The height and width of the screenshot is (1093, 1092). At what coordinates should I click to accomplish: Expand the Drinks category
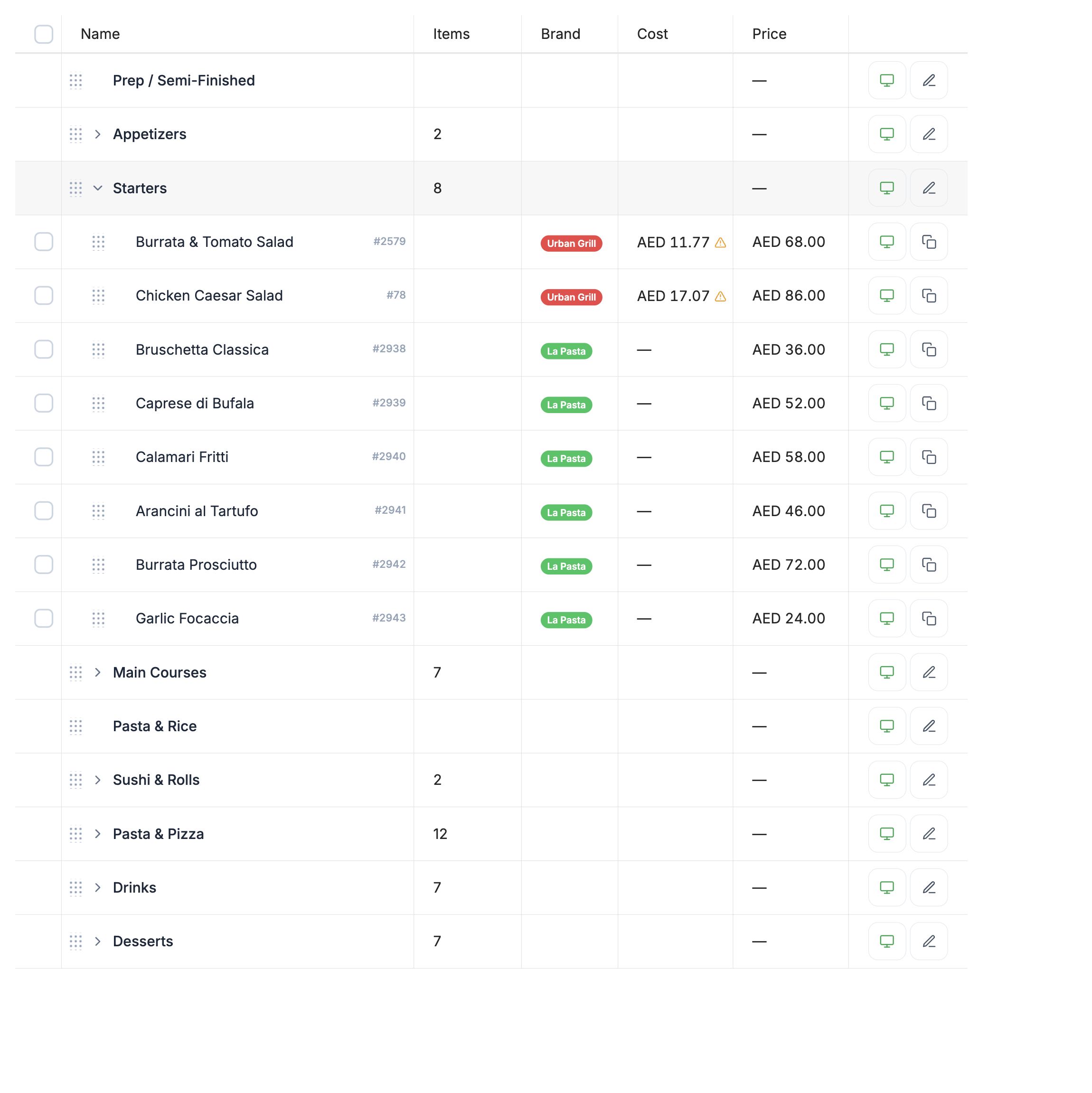[98, 887]
